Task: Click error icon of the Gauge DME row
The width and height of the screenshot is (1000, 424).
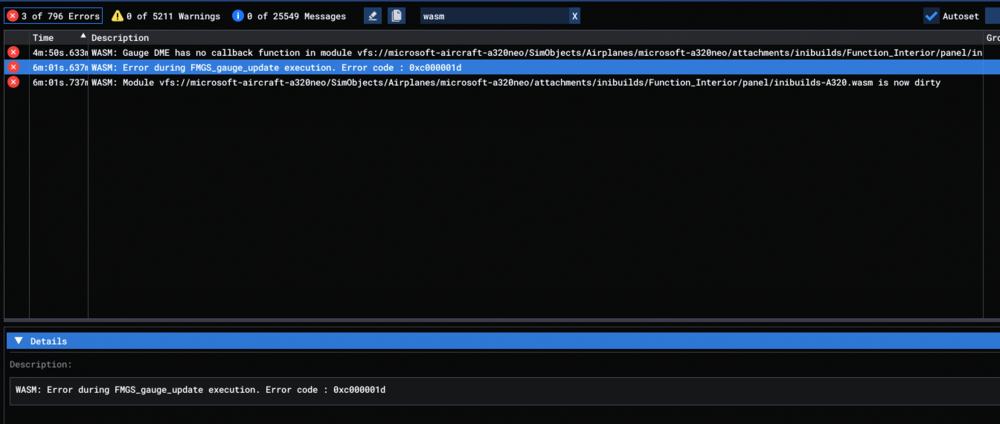Action: point(13,52)
